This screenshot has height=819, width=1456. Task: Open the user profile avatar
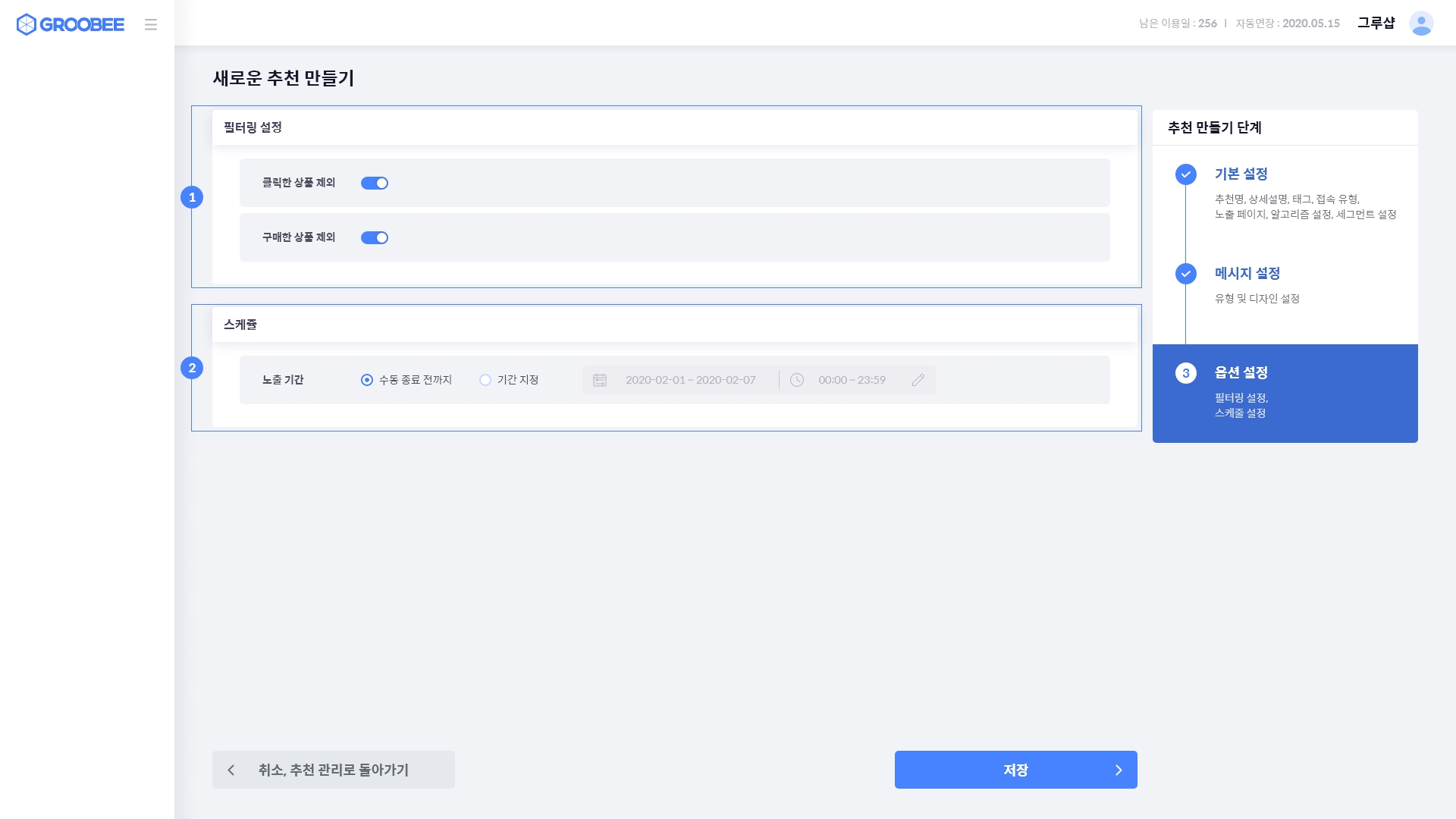tap(1421, 23)
